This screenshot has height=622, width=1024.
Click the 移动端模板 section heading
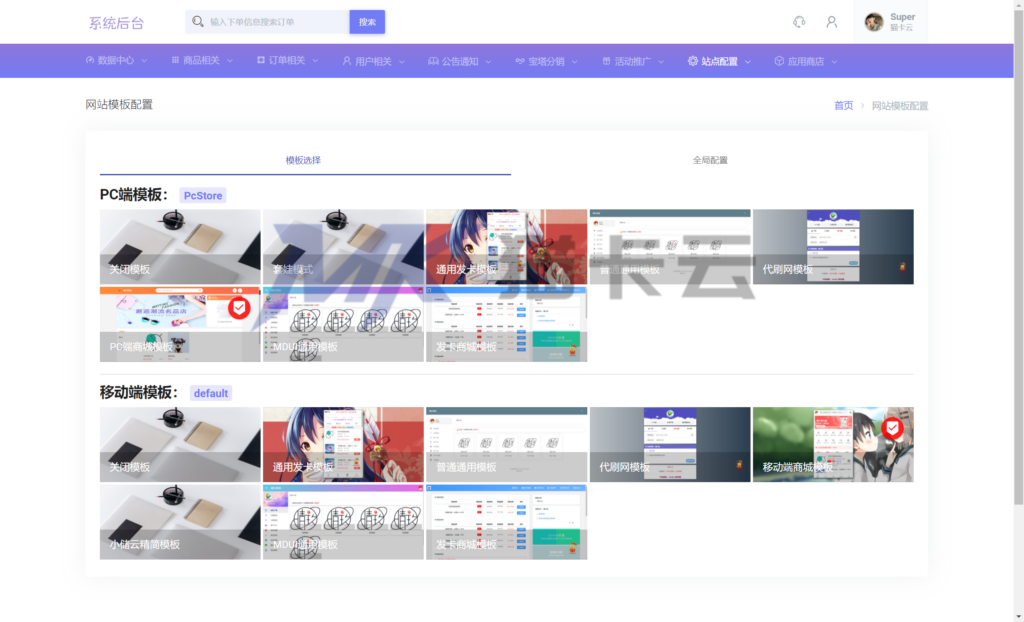point(139,393)
